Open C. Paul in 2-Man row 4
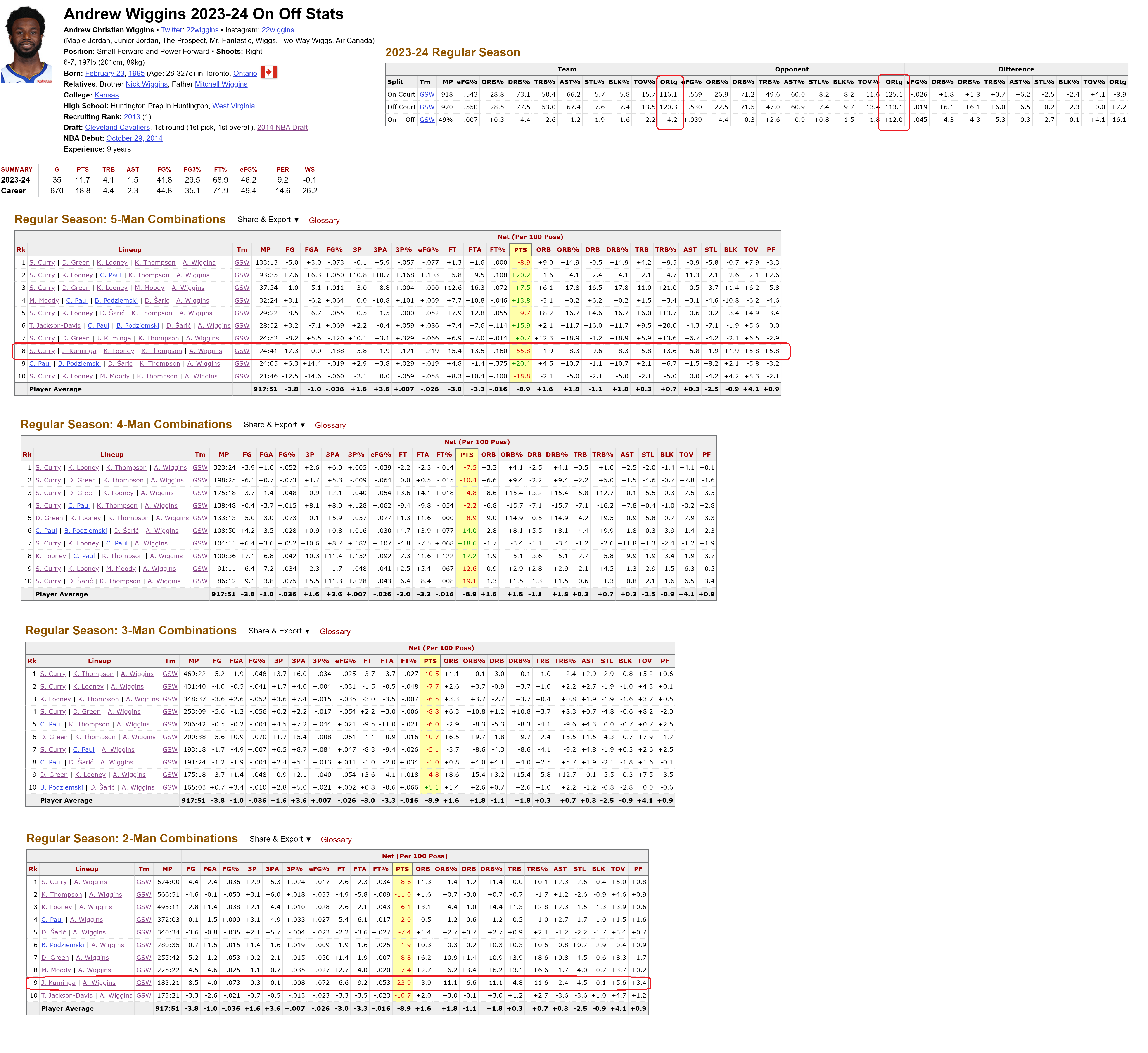Image resolution: width=1148 pixels, height=1053 pixels. click(x=52, y=920)
